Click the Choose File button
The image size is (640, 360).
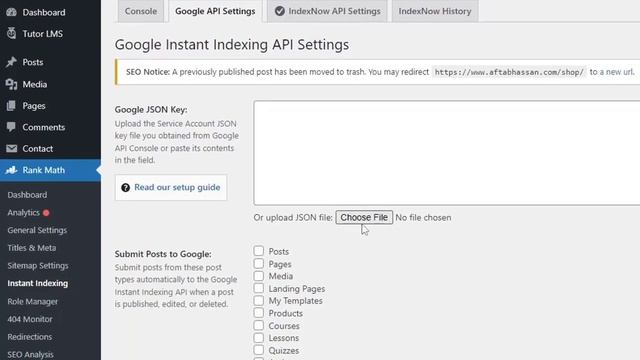[x=364, y=218]
